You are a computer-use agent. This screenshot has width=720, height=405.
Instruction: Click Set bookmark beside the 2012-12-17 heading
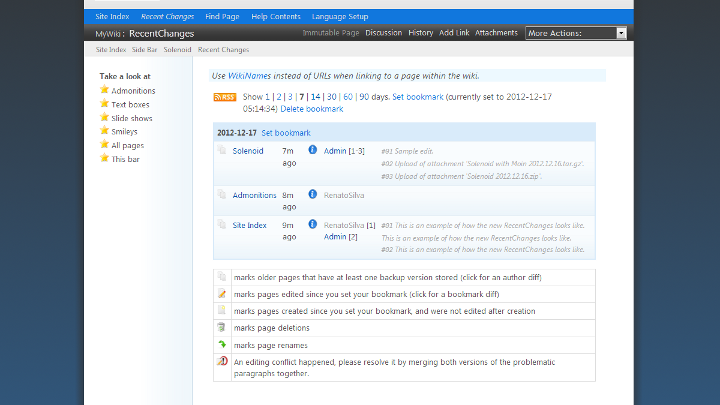tap(286, 132)
